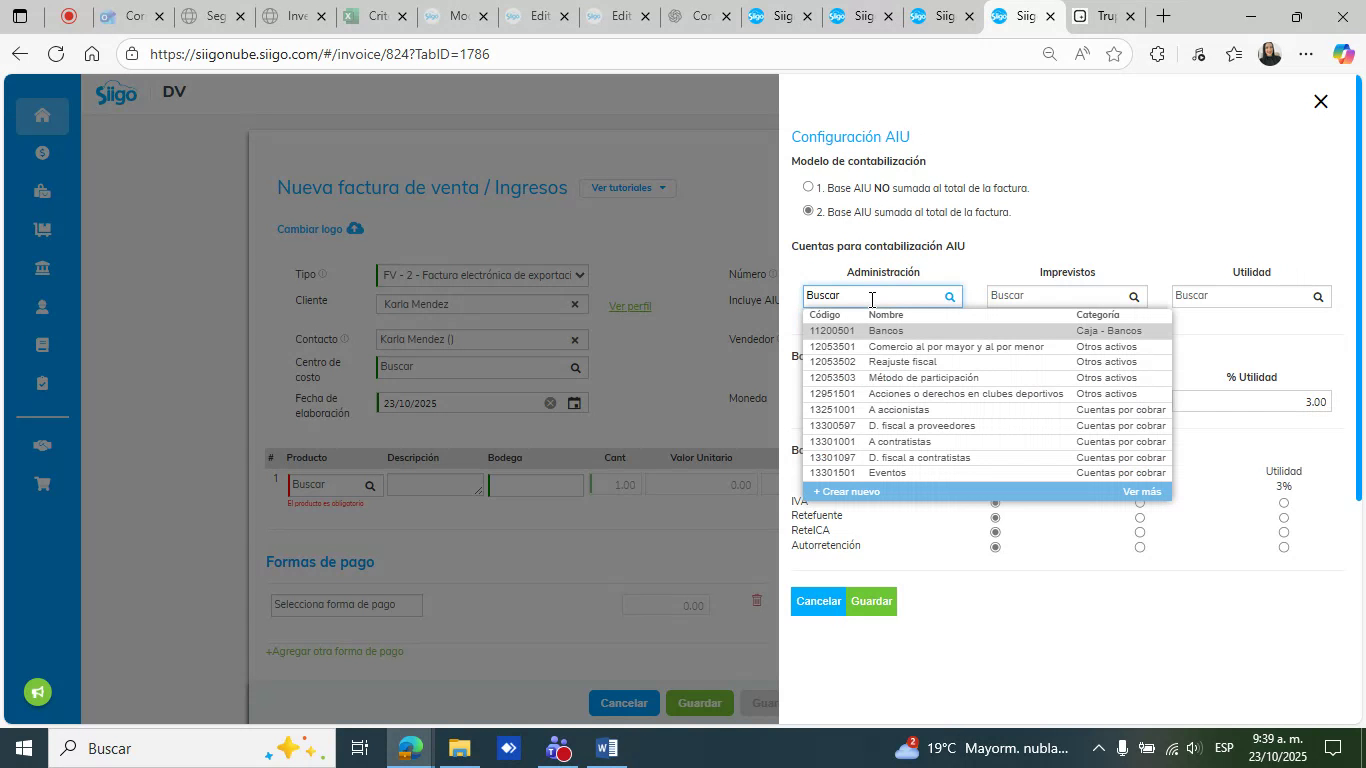Open the Tipo invoice type dropdown
1366x768 pixels.
(482, 275)
